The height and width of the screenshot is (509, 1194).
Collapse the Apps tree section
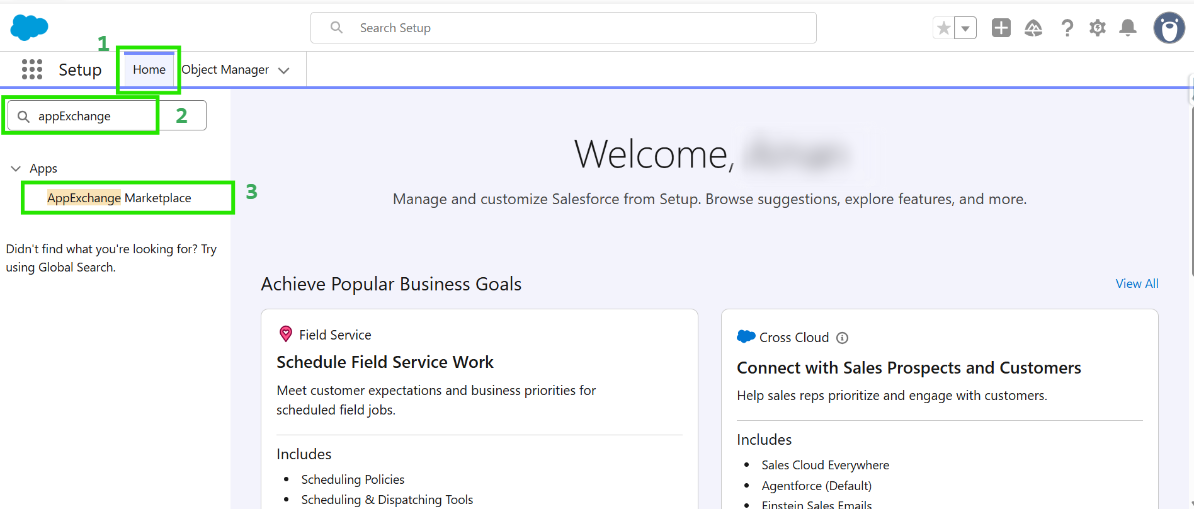tap(16, 169)
